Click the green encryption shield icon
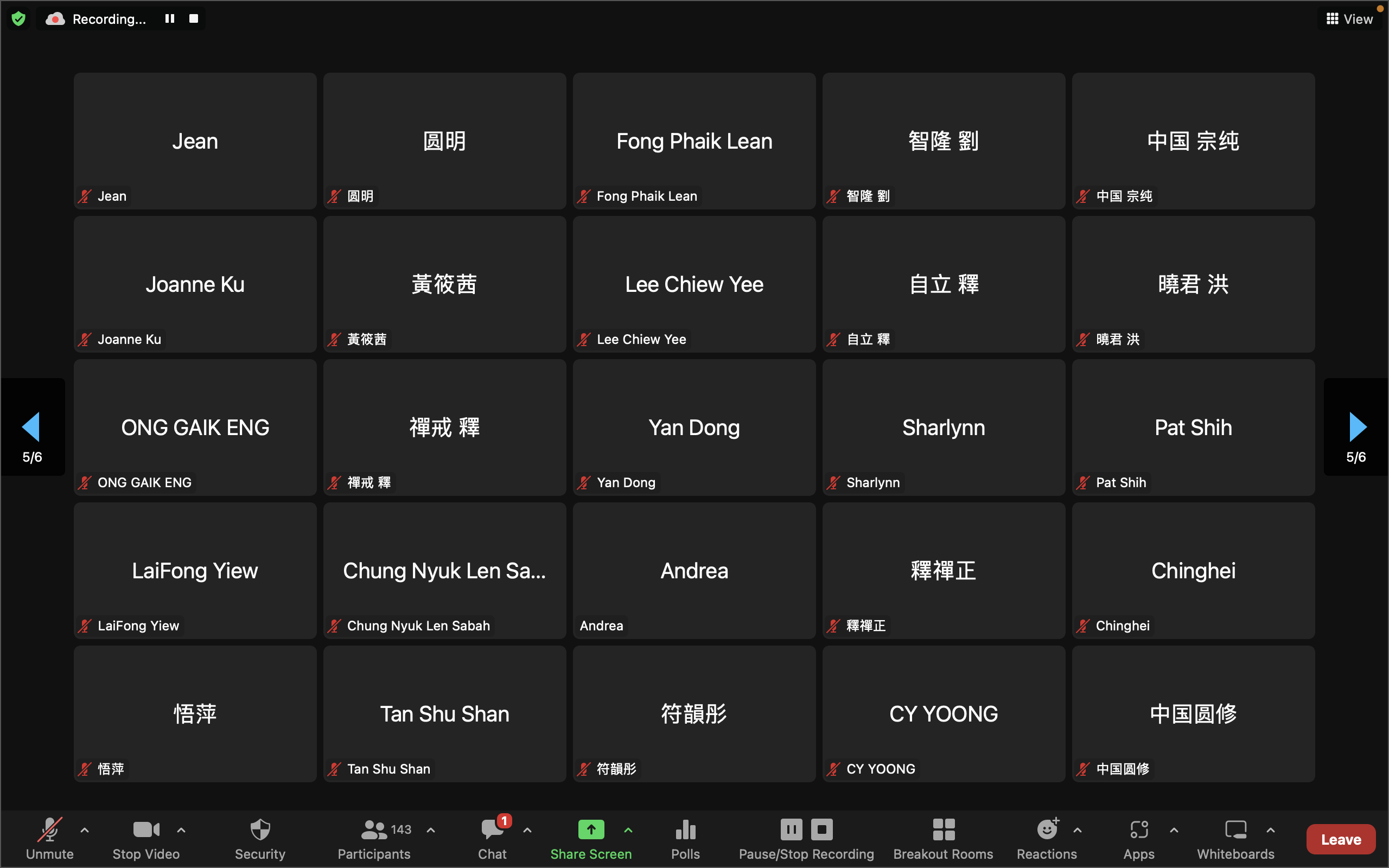 coord(18,19)
